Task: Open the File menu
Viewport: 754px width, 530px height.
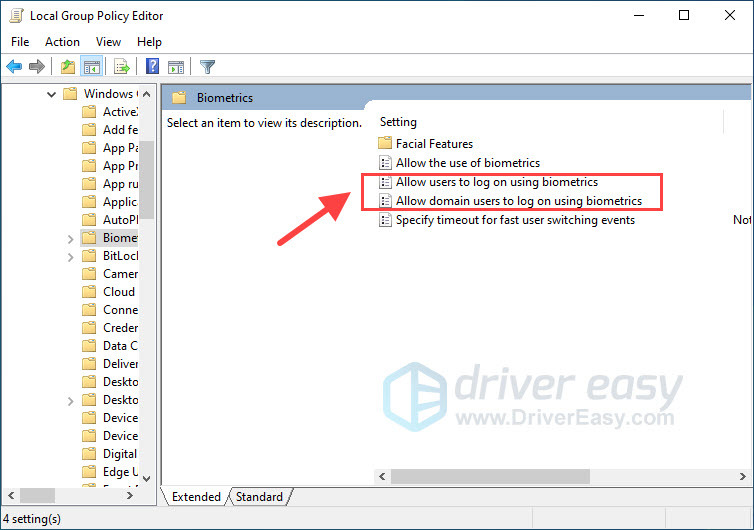Action: (21, 42)
